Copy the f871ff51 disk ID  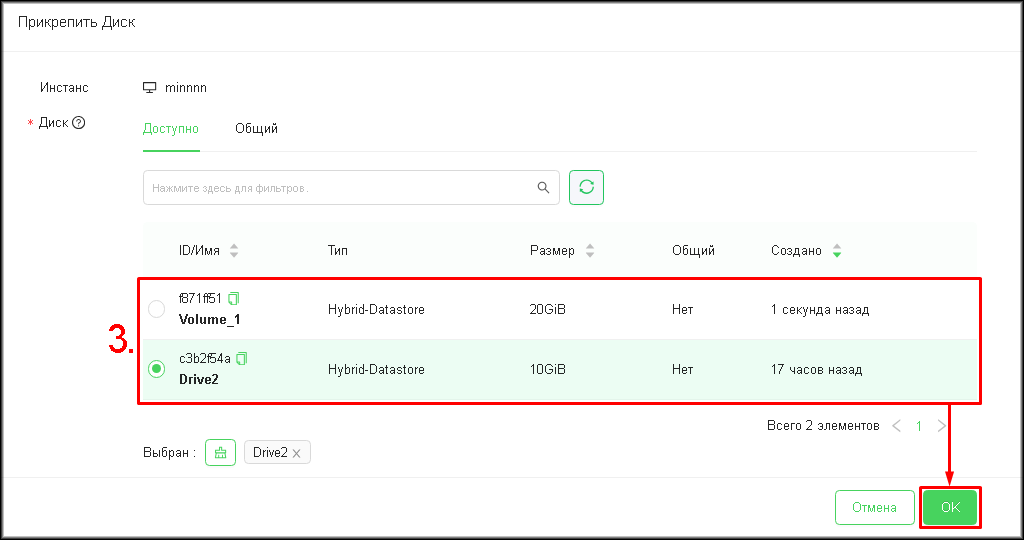click(235, 298)
